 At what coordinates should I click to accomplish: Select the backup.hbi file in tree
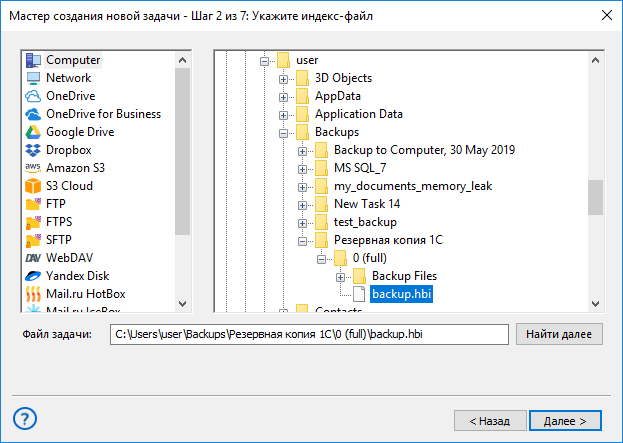[x=401, y=294]
